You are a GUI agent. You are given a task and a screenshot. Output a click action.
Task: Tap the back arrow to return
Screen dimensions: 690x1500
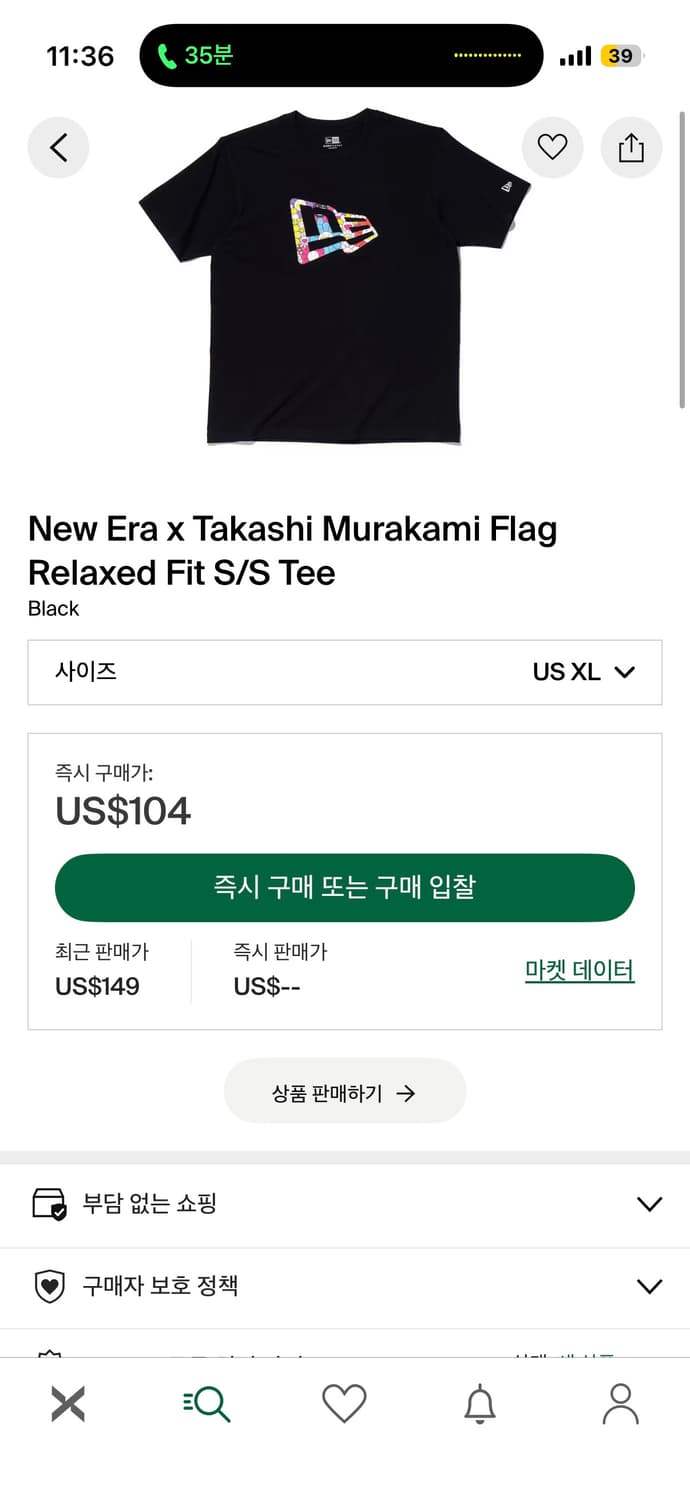click(58, 147)
